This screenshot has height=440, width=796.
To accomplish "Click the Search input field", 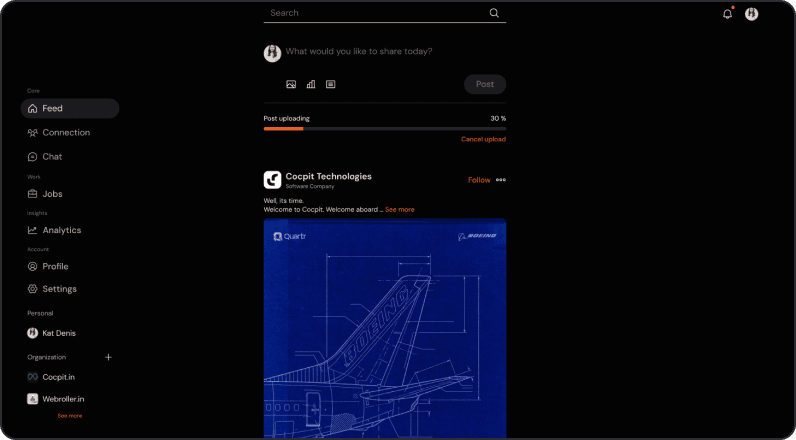I will pyautogui.click(x=385, y=13).
